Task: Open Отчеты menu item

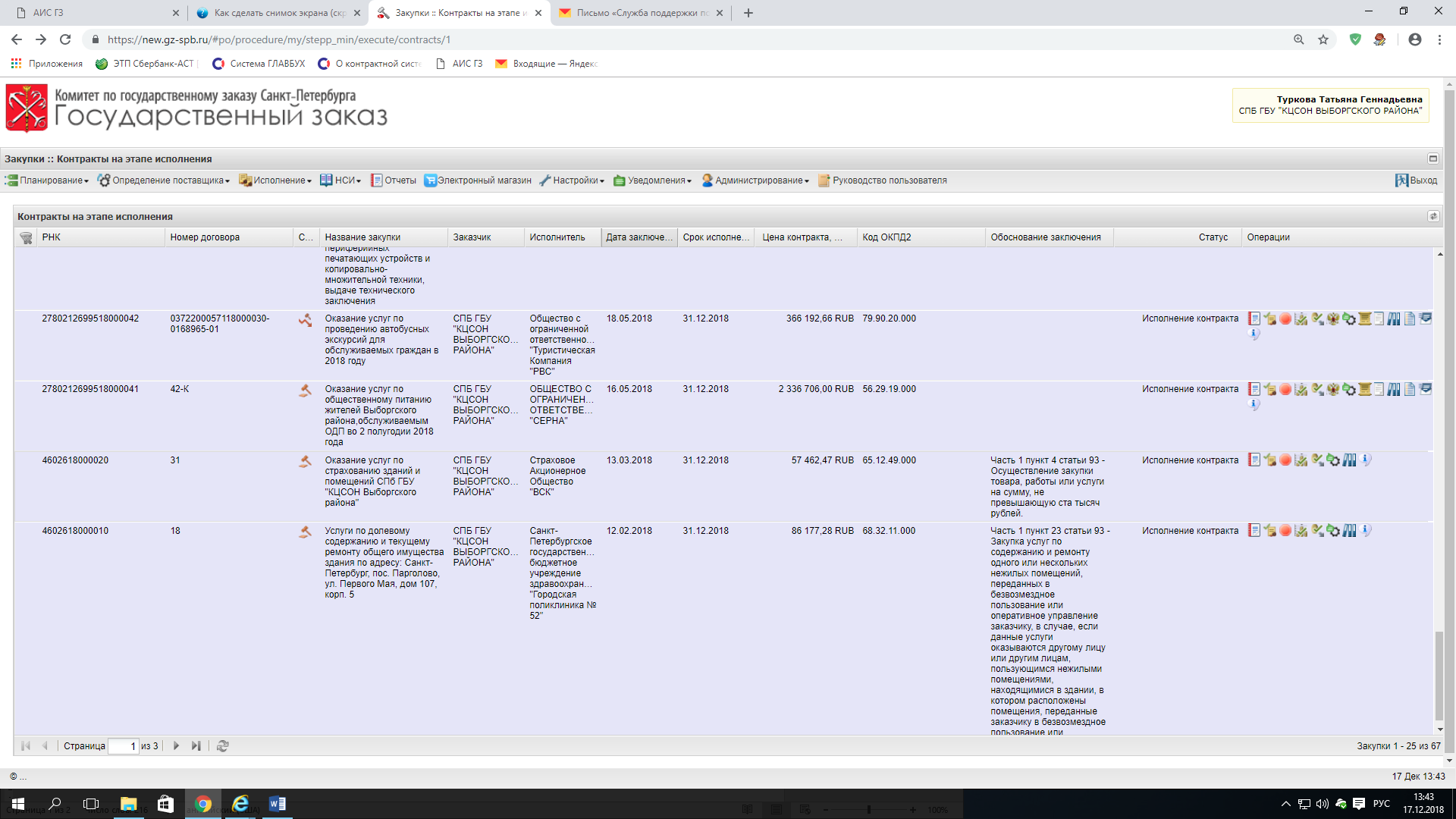Action: [x=394, y=180]
